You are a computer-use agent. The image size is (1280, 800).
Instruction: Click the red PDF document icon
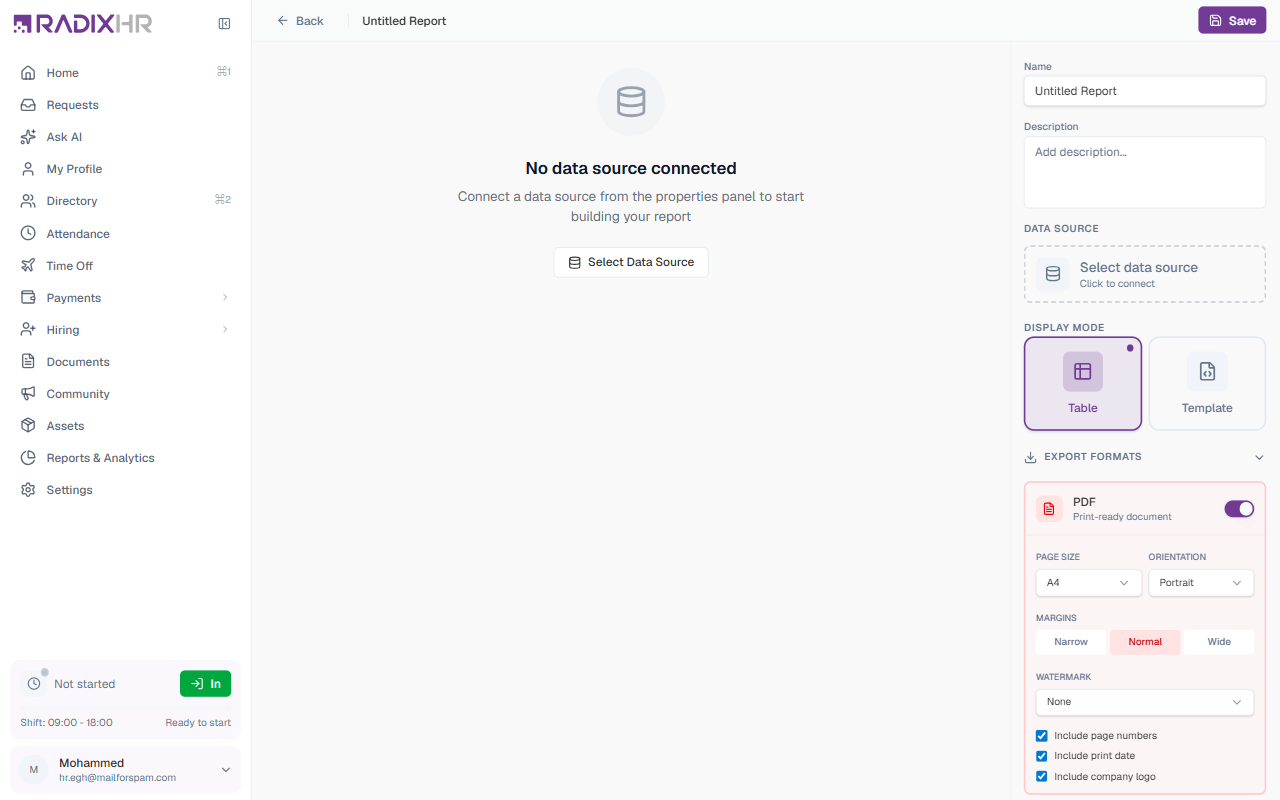pos(1049,509)
